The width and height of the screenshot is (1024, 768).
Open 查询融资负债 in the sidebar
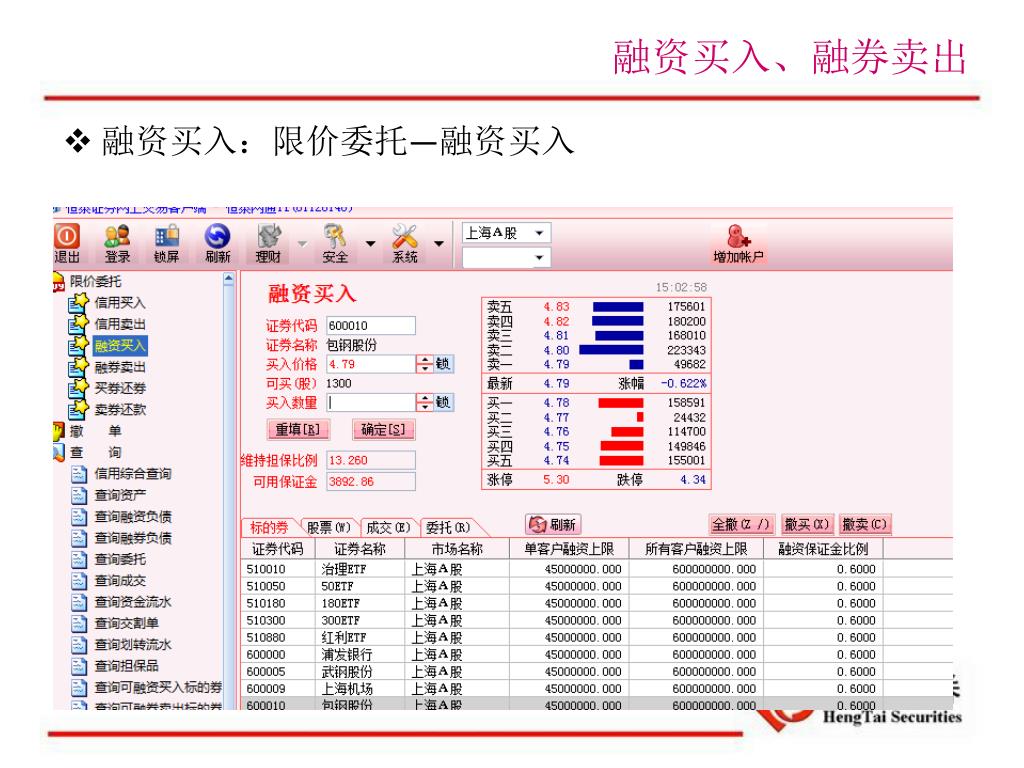coord(133,517)
